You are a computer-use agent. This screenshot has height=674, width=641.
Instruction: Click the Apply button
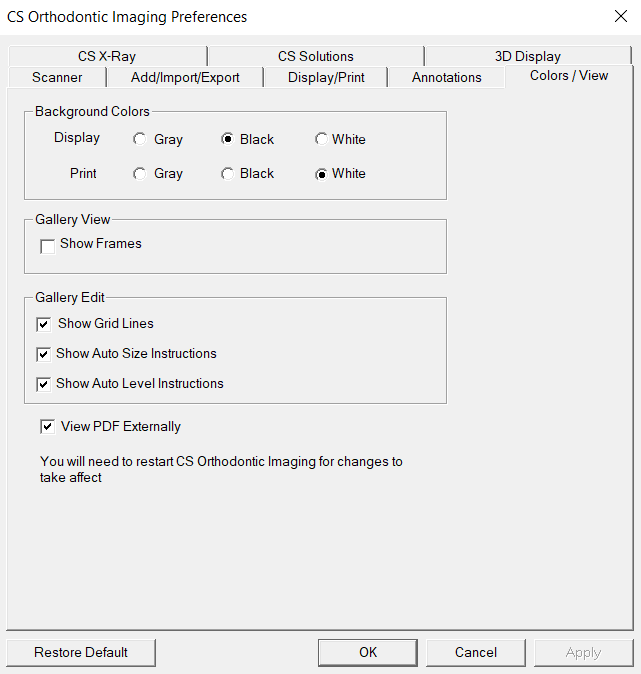[x=583, y=653]
